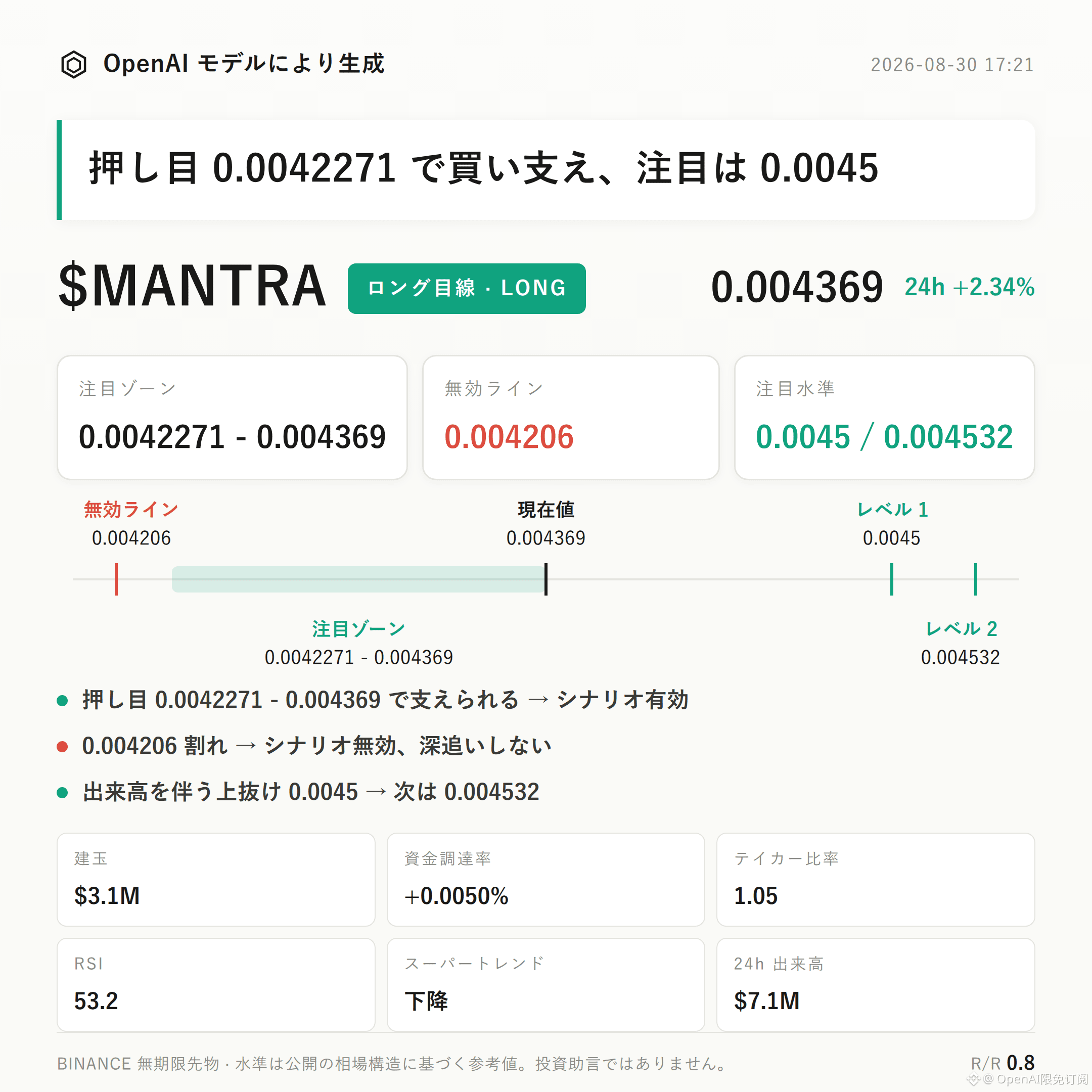Click the green bullet beside '押し目 ... シナリオ有効'
The width and height of the screenshot is (1092, 1092).
pos(62,701)
